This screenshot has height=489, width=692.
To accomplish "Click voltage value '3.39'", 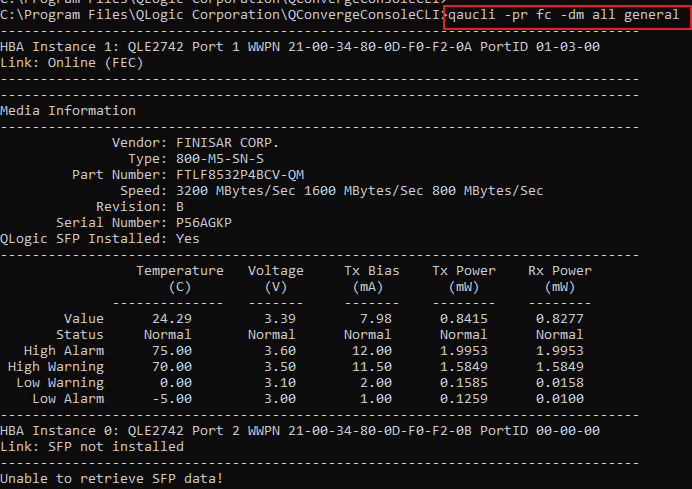I will pyautogui.click(x=280, y=319).
